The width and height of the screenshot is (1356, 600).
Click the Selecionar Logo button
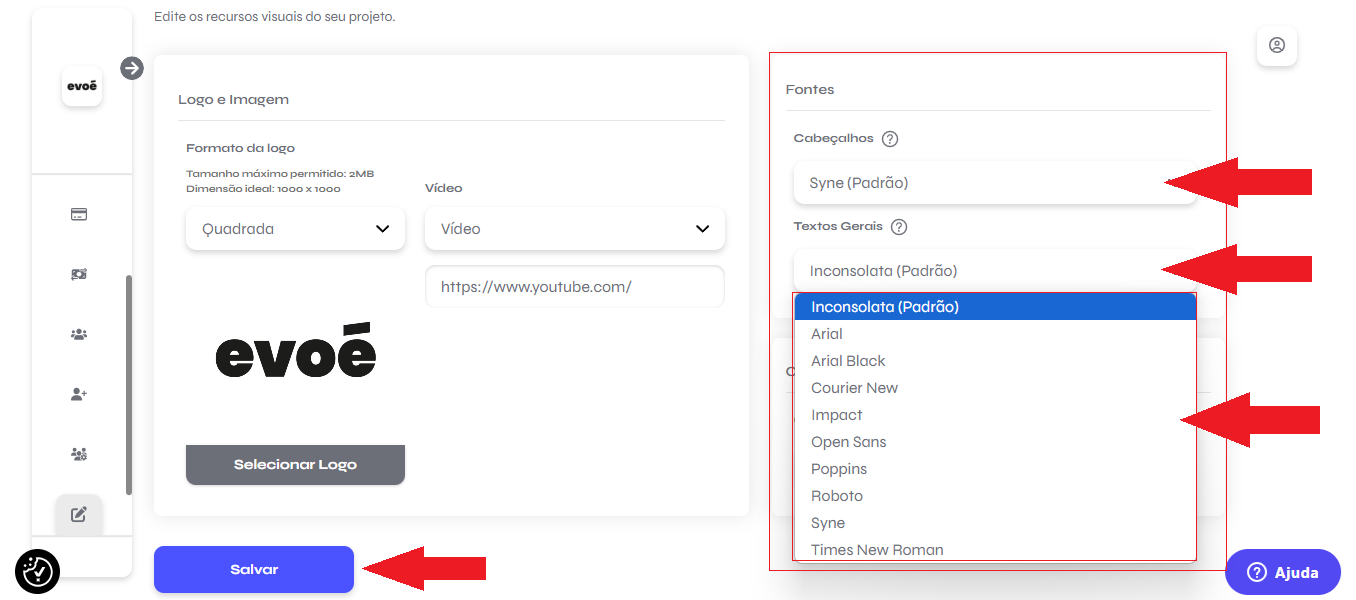coord(295,465)
